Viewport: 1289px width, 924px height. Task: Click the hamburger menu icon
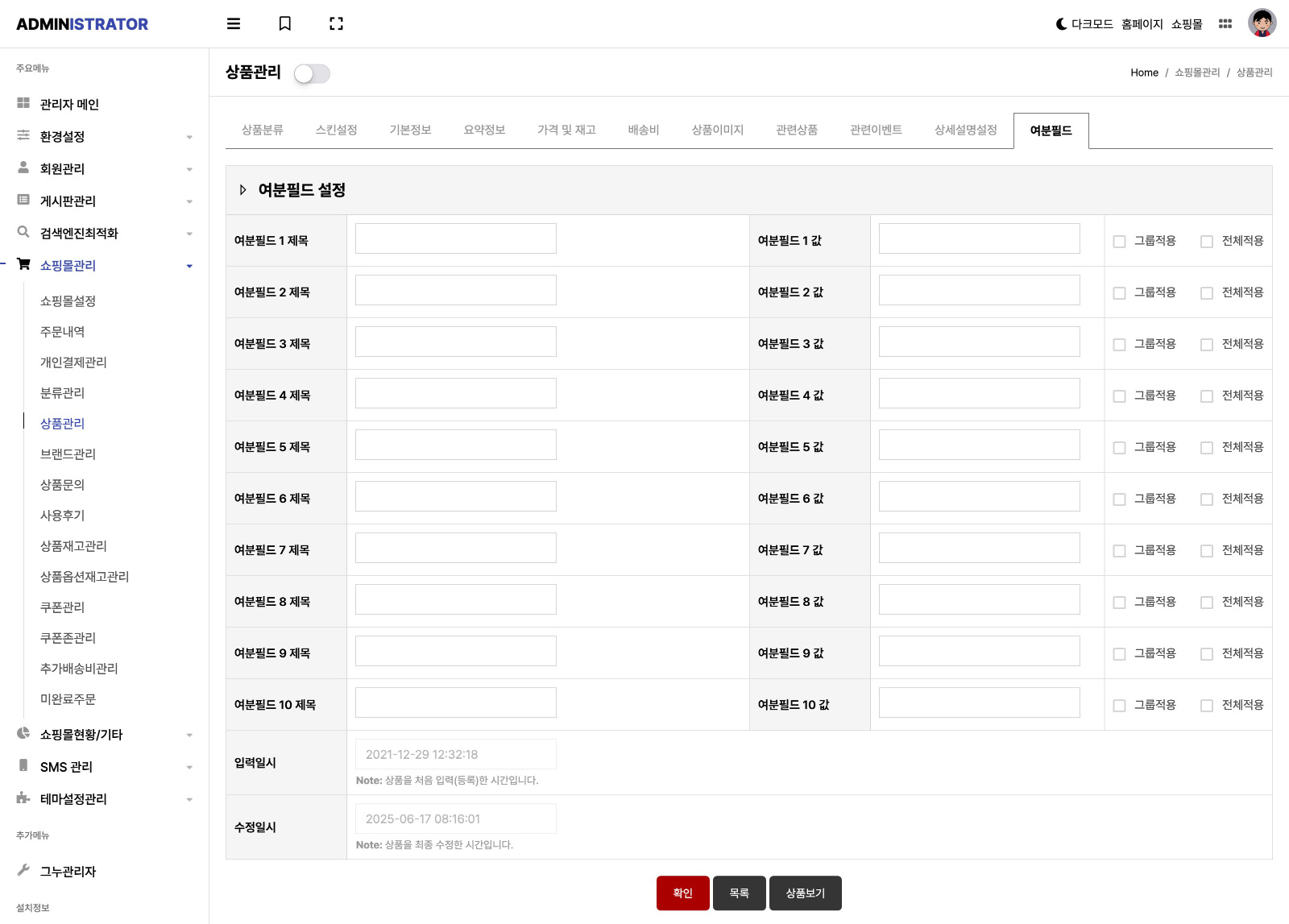234,24
